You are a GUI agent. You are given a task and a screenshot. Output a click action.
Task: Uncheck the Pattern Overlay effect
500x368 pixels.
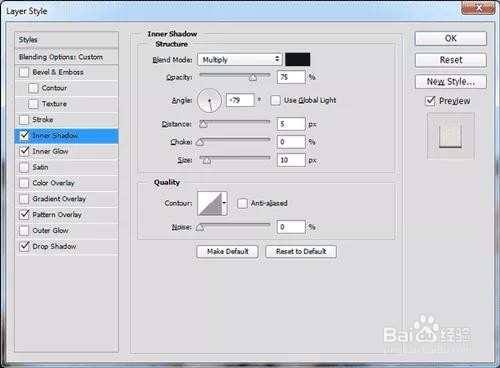[x=24, y=215]
